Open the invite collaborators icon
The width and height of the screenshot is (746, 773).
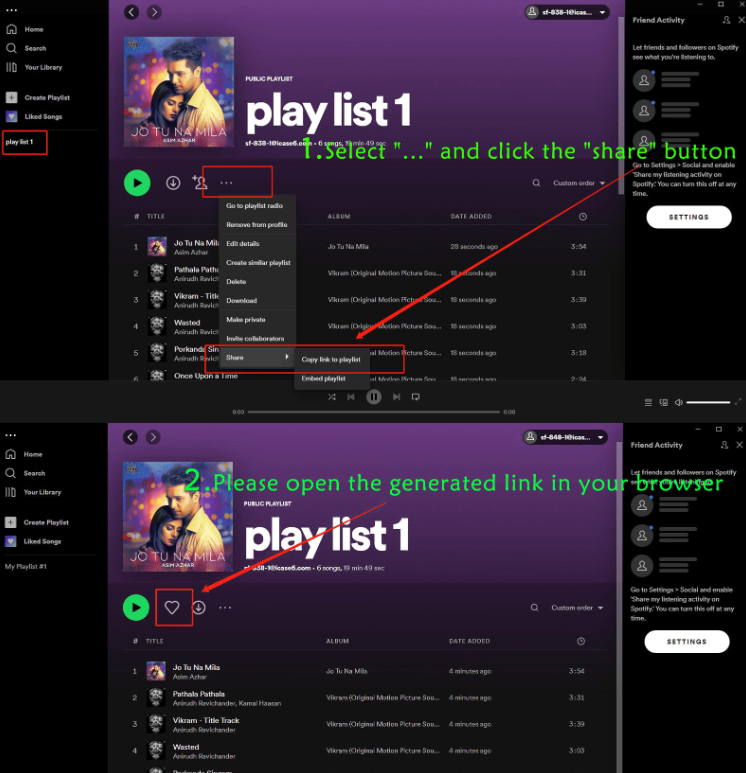pos(200,182)
